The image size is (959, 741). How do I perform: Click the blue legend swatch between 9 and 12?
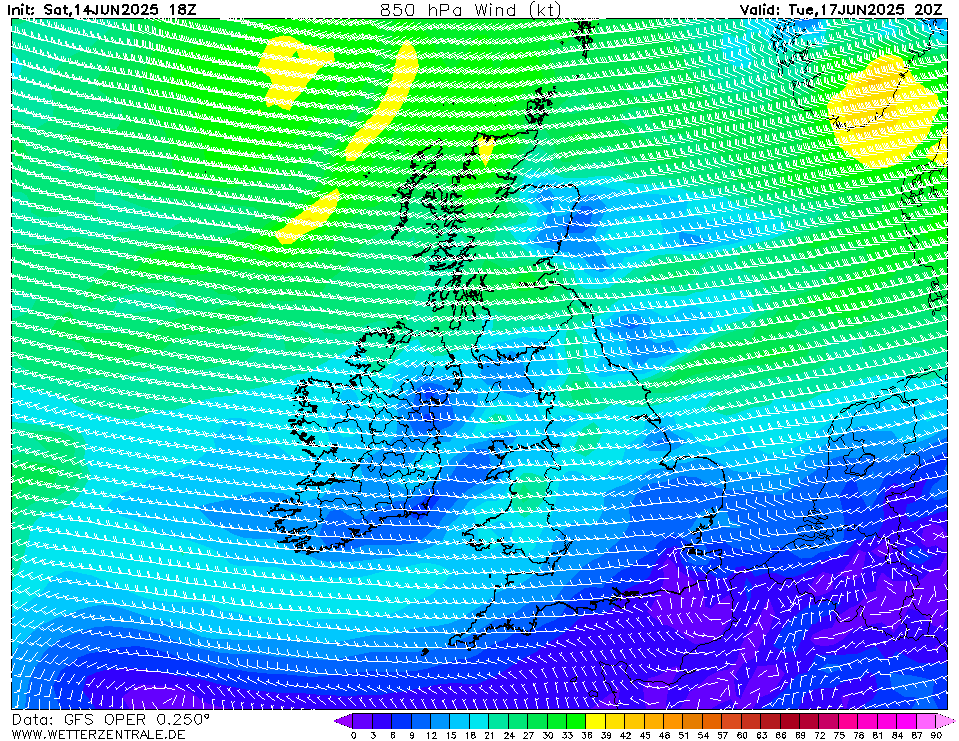coord(421,721)
